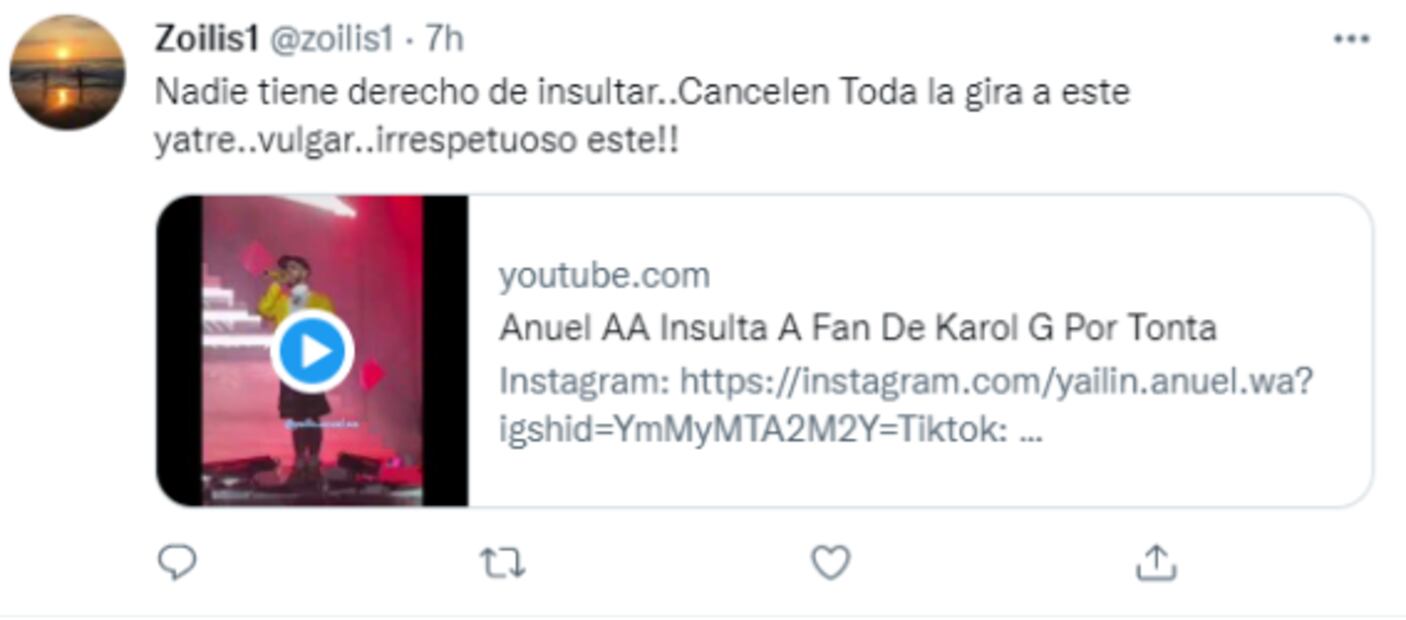Click the Instagram URL description in the card
1406x620 pixels.
[x=906, y=381]
